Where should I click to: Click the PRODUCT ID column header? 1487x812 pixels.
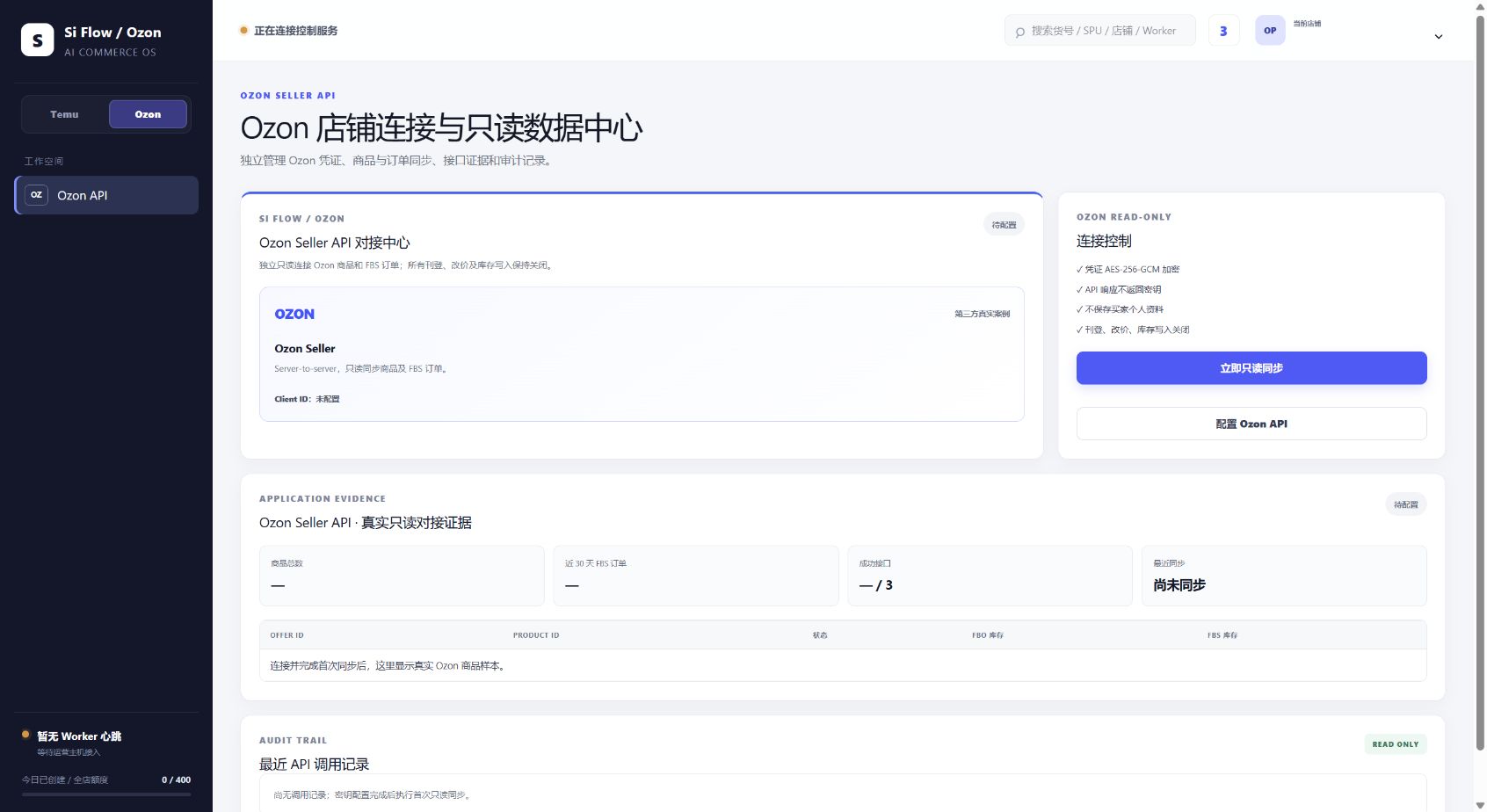(536, 635)
